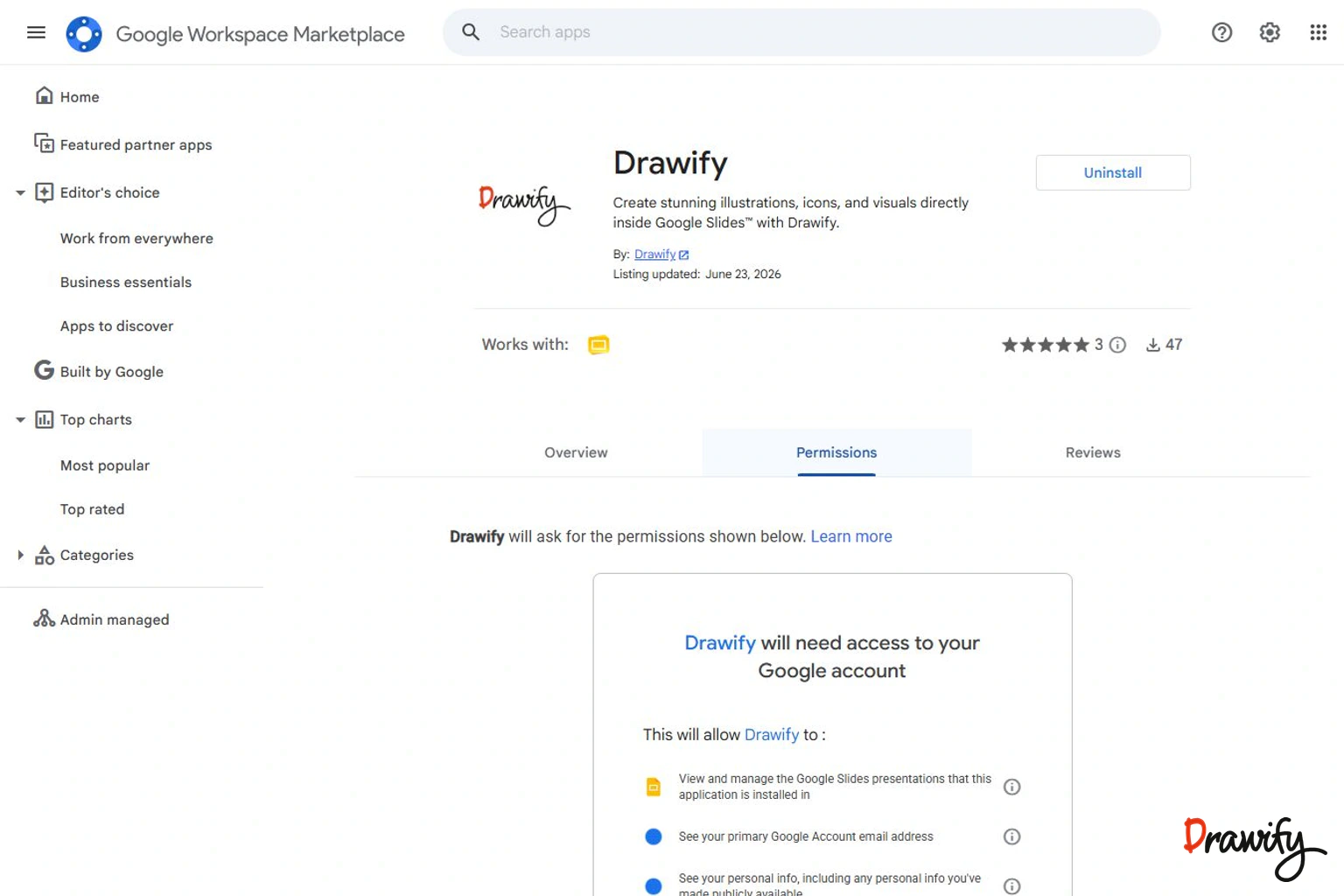Select Work from everywhere
Viewport: 1344px width, 896px height.
[x=136, y=238]
